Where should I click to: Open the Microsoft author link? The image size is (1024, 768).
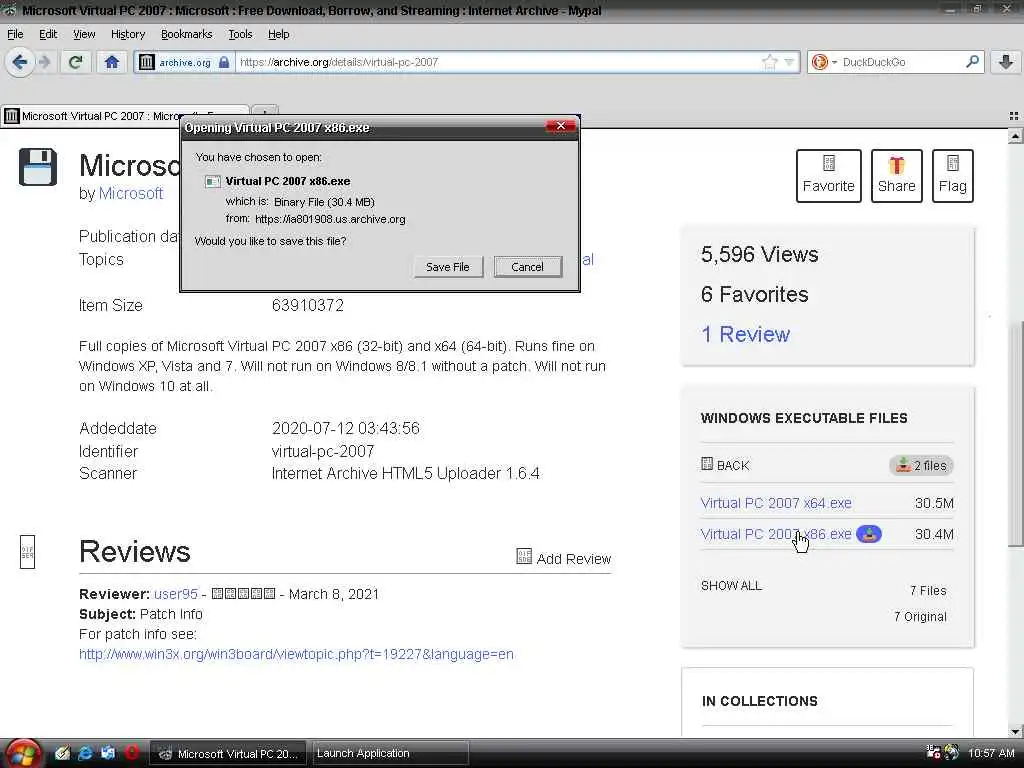coord(131,193)
